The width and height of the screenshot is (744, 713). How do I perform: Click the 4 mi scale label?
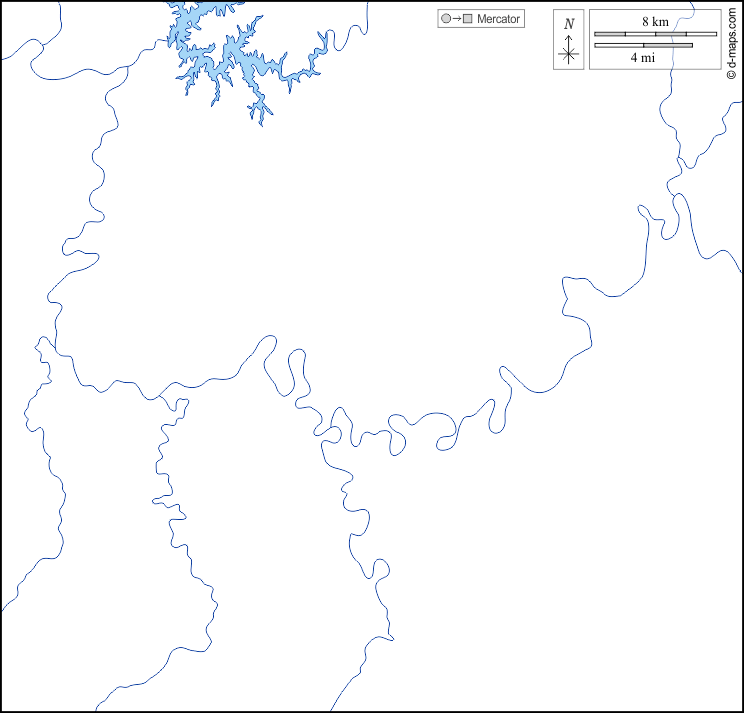click(642, 57)
